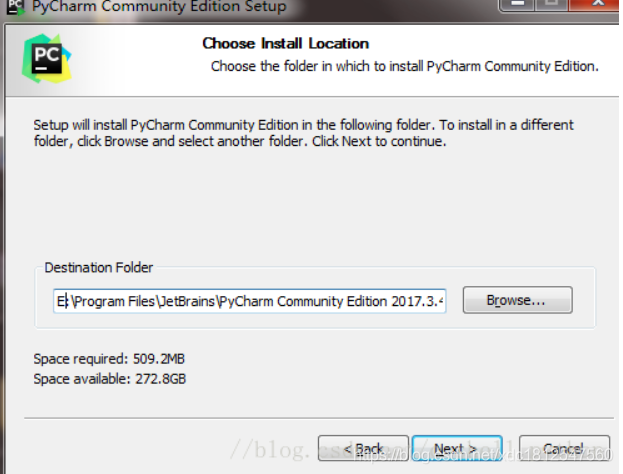This screenshot has height=474, width=623.
Task: Click the small PyCharm icon in title bar
Action: coord(16,6)
